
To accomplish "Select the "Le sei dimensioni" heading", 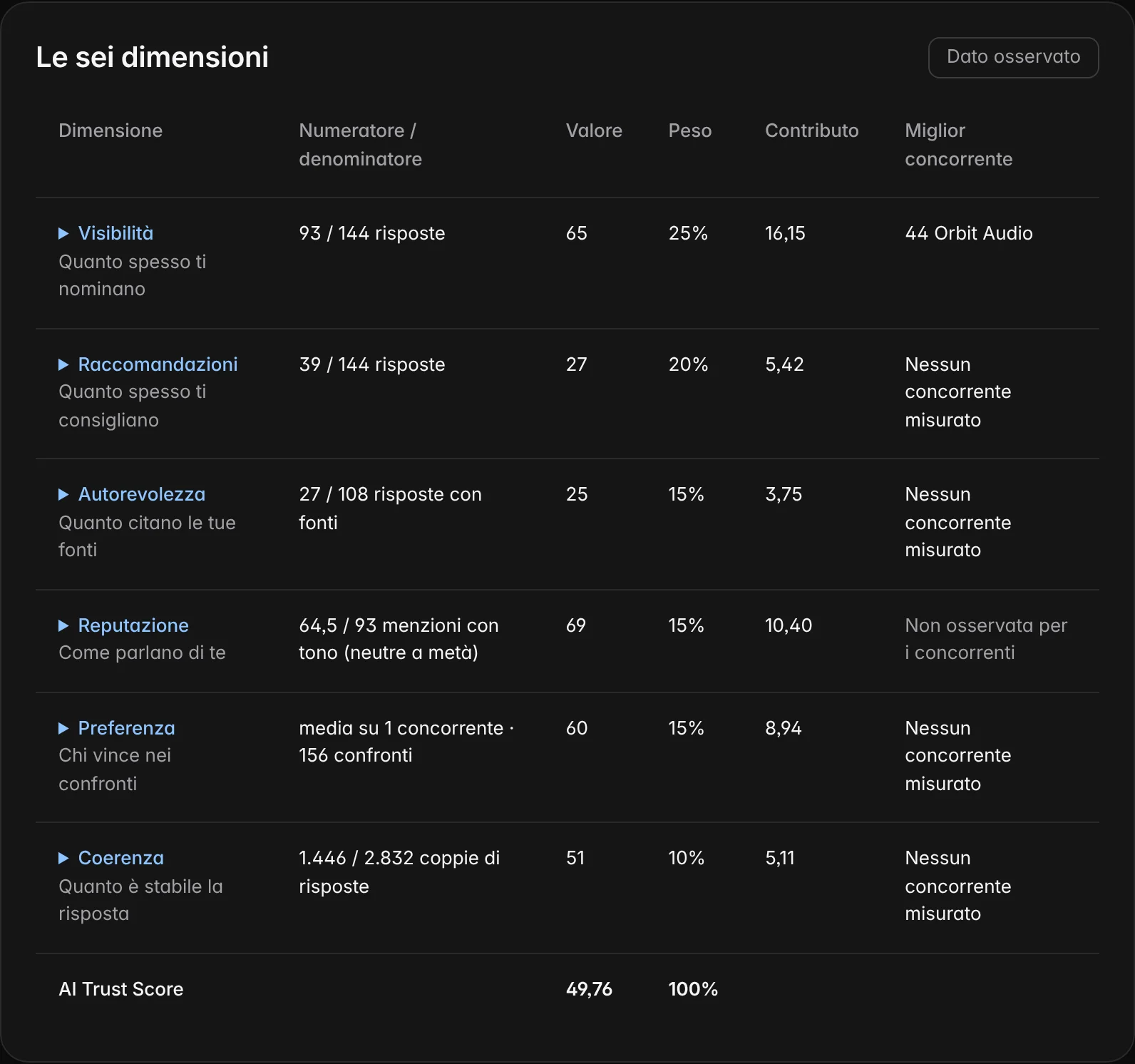I will point(152,57).
